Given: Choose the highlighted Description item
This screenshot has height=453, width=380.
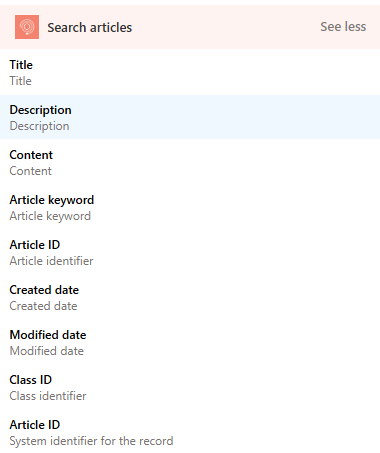Looking at the screenshot, I should tap(190, 117).
